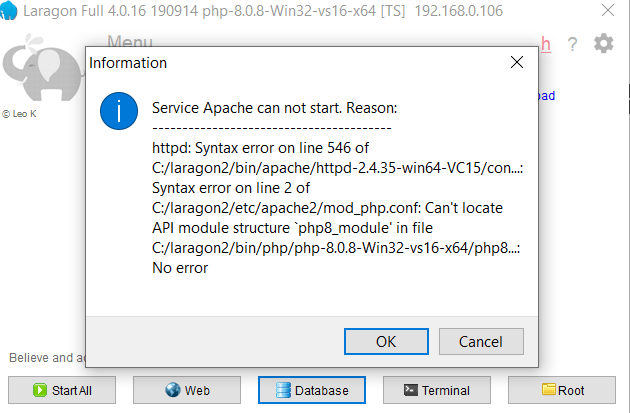
Task: Open the Laragon Menu label
Action: 129,43
